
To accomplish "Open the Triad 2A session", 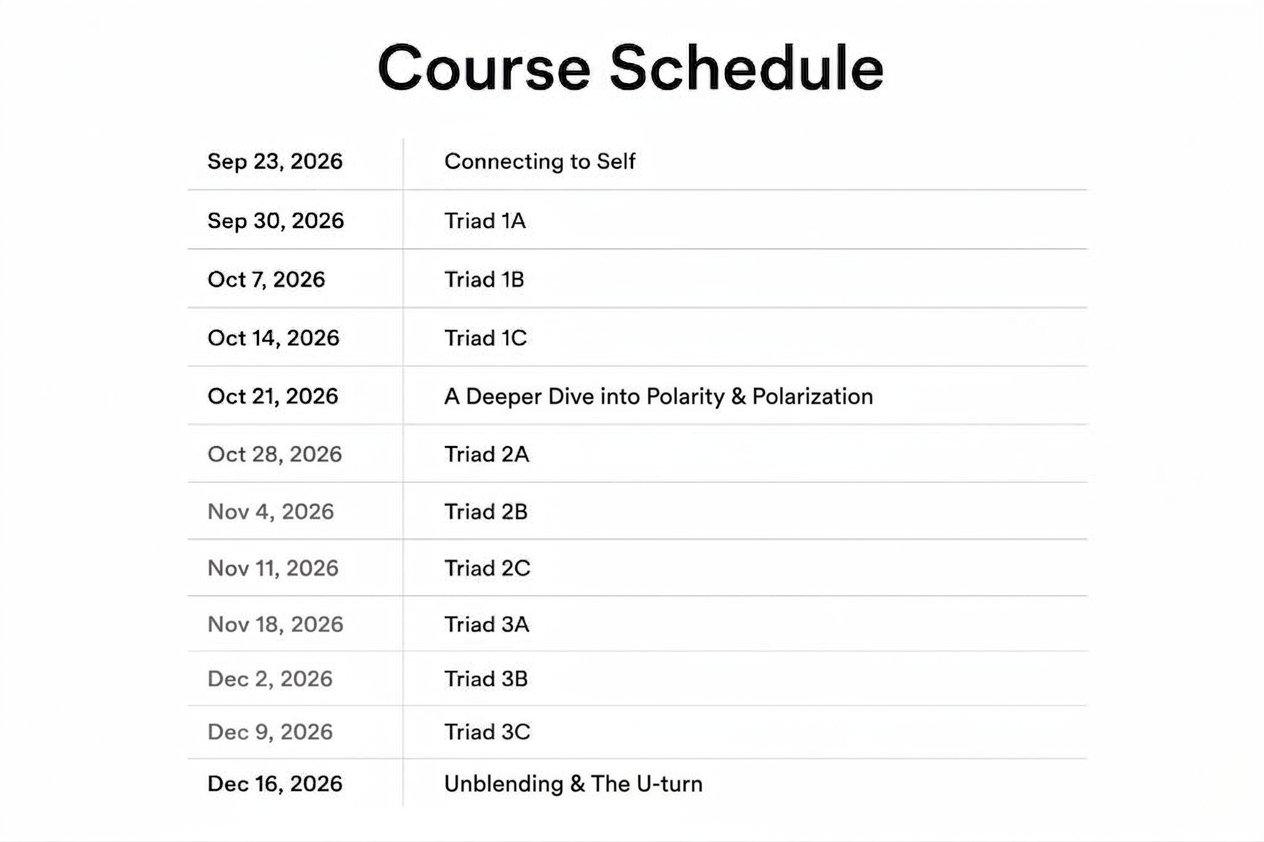I will [486, 455].
